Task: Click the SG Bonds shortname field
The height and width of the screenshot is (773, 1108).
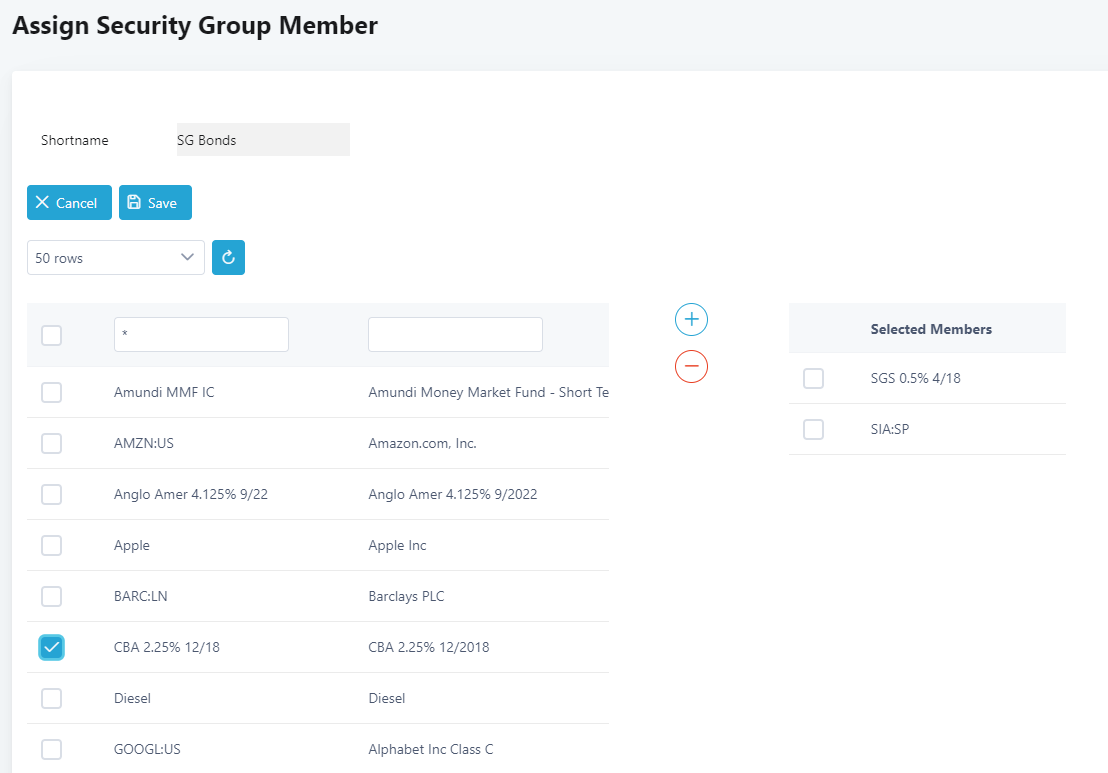Action: tap(262, 140)
